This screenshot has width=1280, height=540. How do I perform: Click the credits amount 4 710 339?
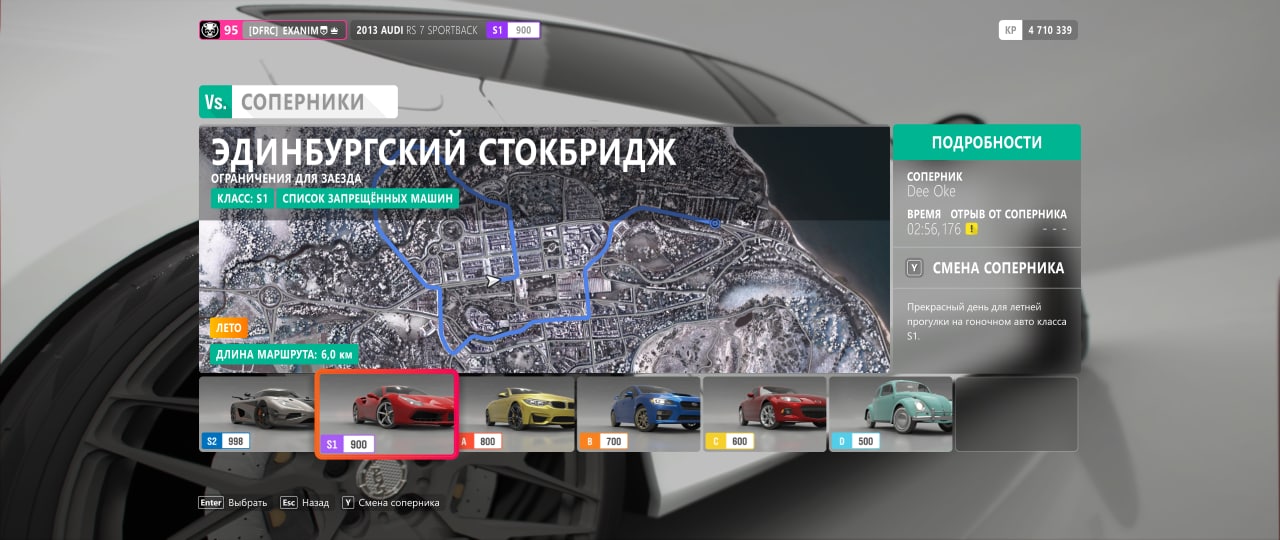pyautogui.click(x=1050, y=30)
